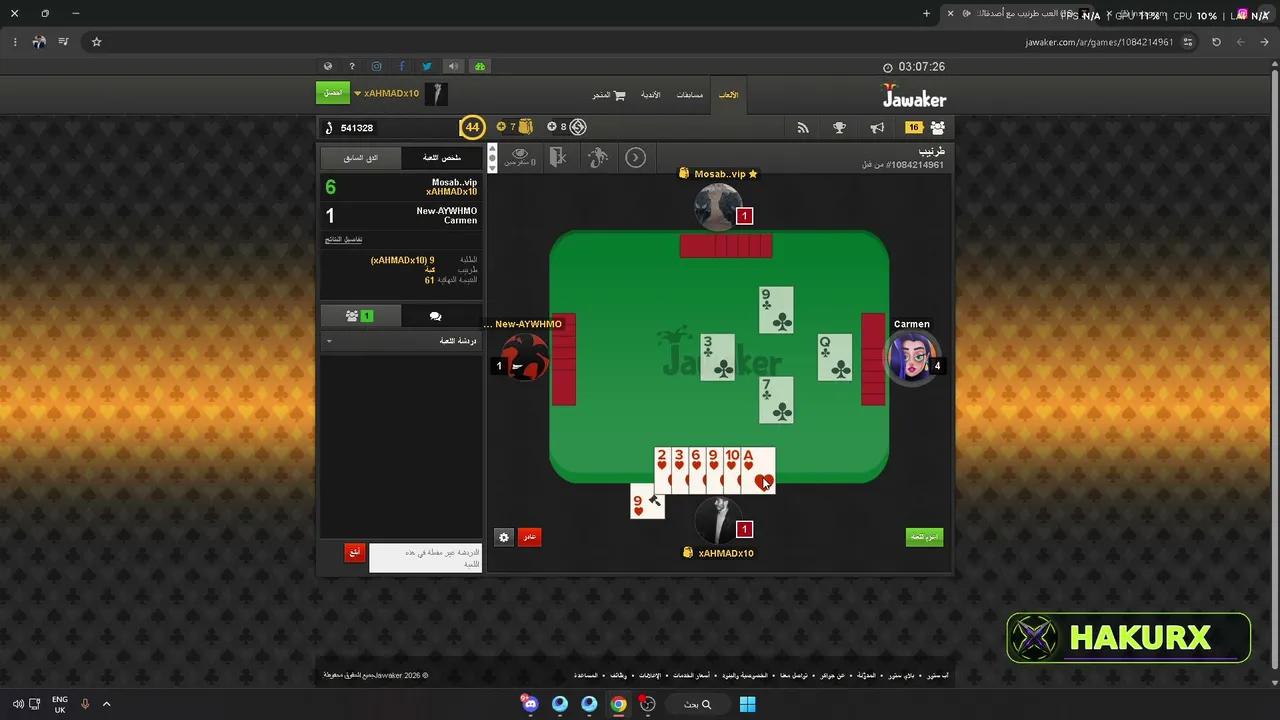This screenshot has width=1280, height=720.
Task: Open the result details link (تفاصيل النتائج)
Action: click(x=343, y=240)
